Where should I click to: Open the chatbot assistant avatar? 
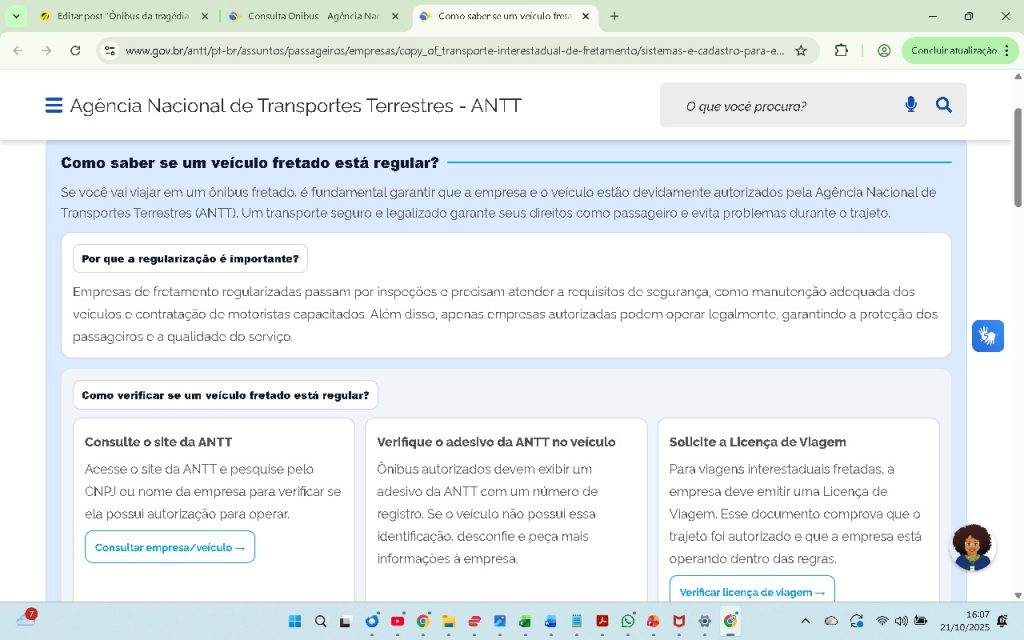coord(972,547)
